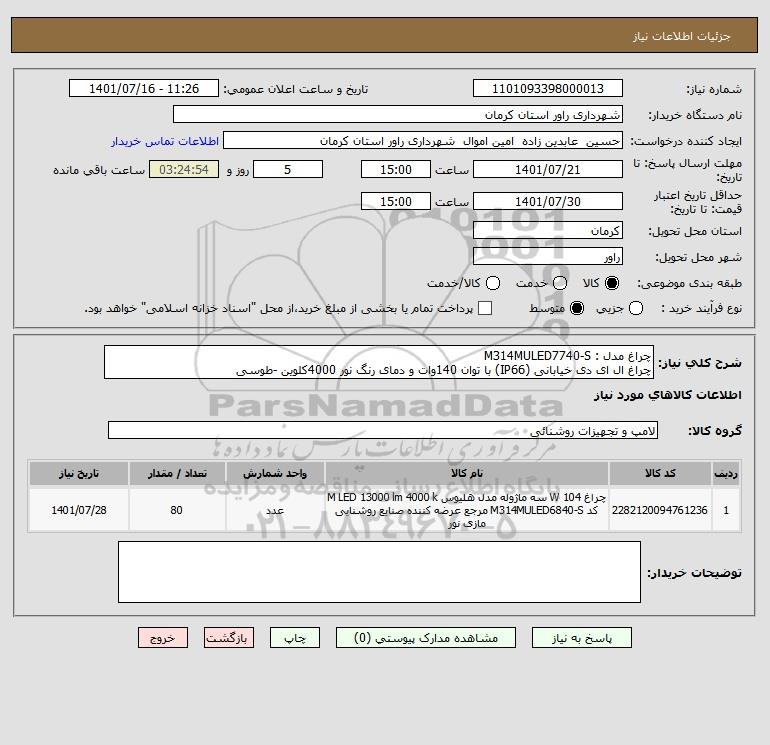The width and height of the screenshot is (770, 745).
Task: Tick the Islamic treasury payment checkbox
Action: [x=485, y=308]
